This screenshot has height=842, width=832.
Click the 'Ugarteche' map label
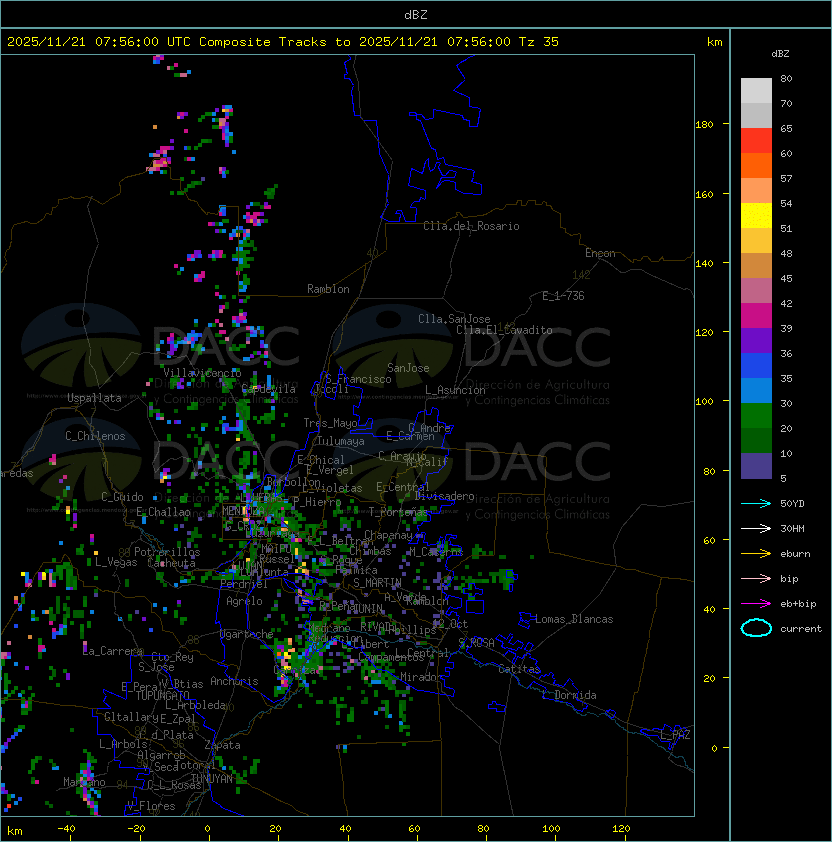pyautogui.click(x=247, y=634)
